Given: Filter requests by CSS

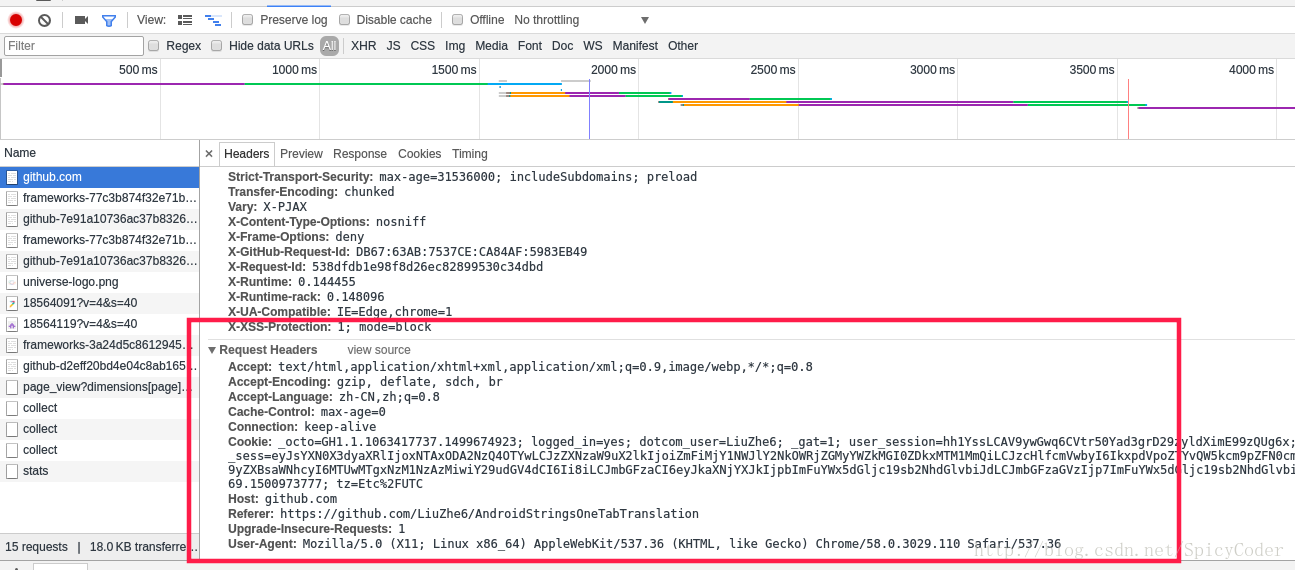Looking at the screenshot, I should (x=423, y=46).
